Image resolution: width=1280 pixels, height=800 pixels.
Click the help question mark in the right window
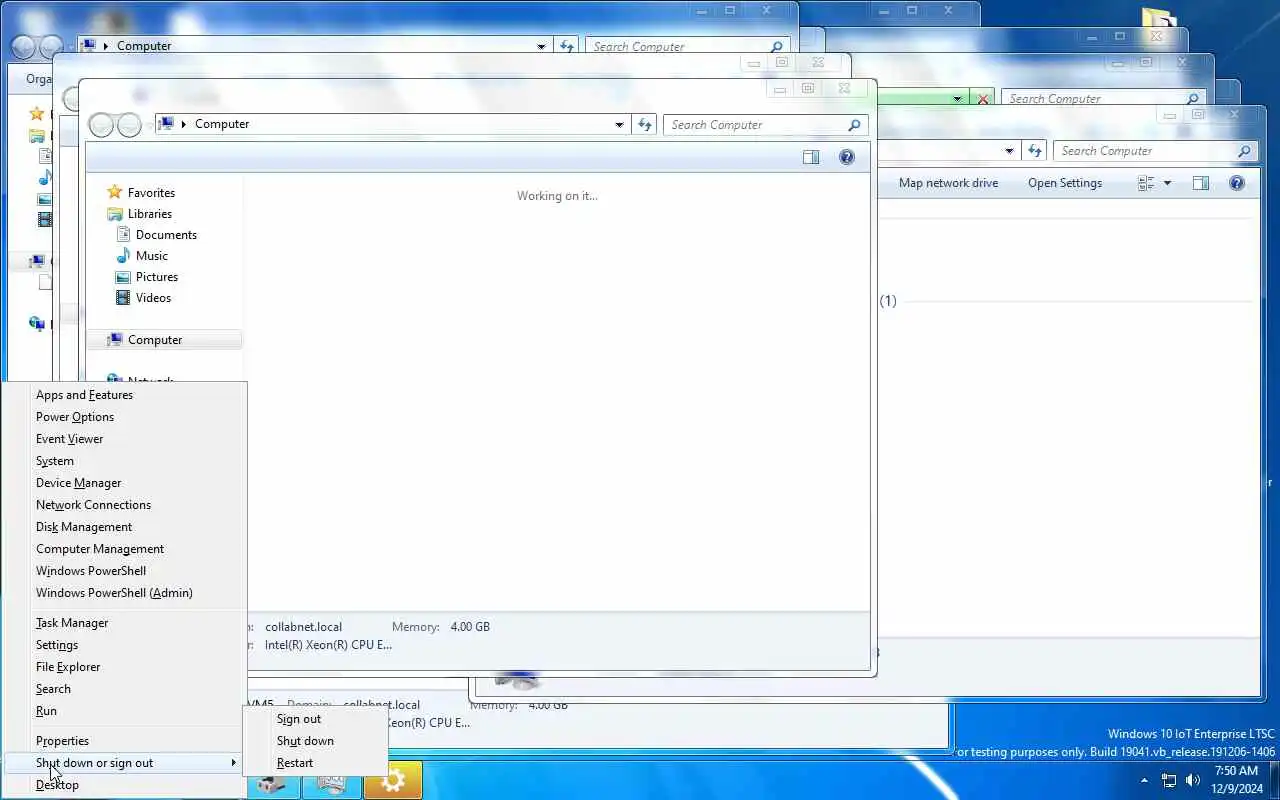[x=1237, y=183]
